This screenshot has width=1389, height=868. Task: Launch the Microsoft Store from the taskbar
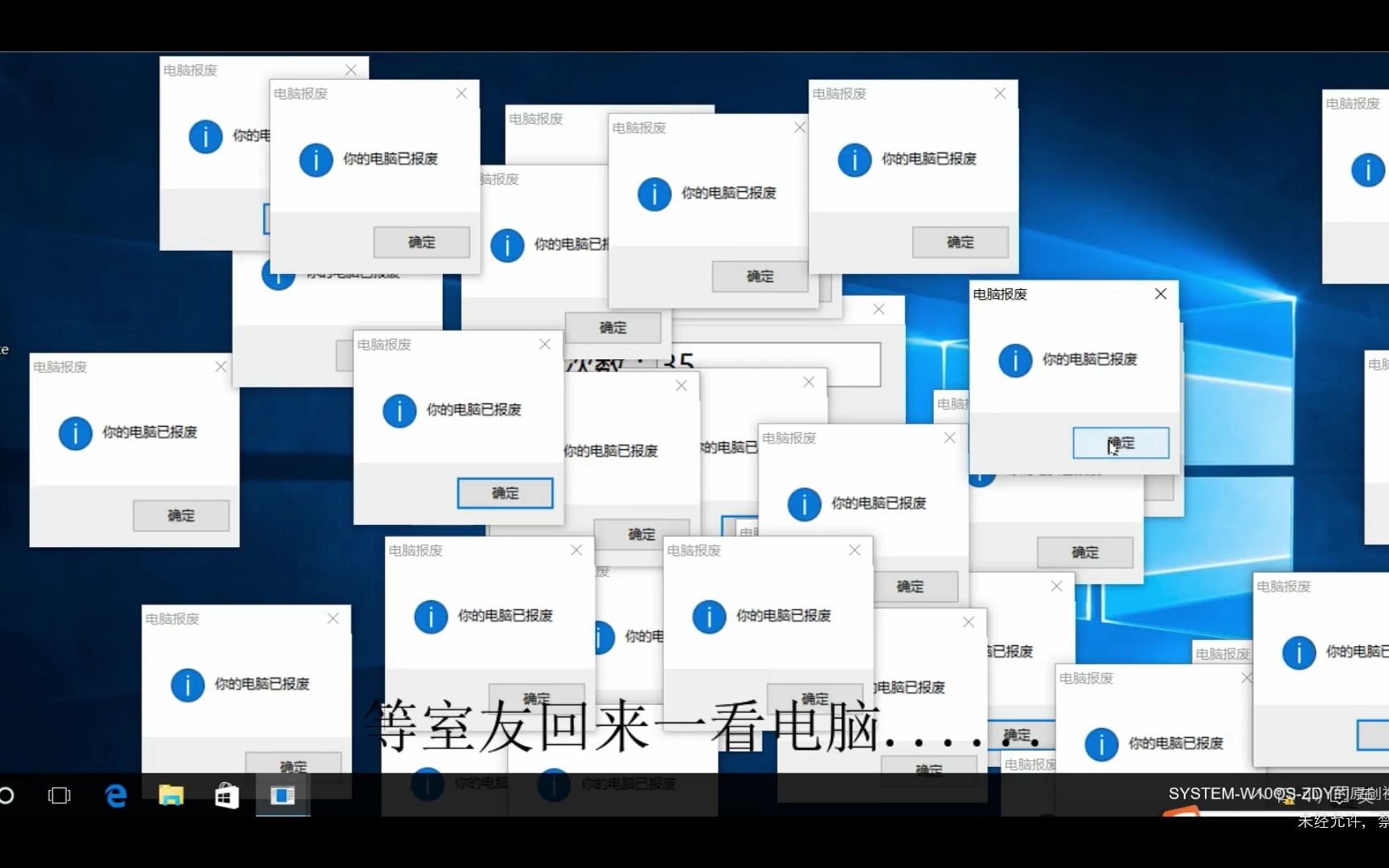pos(226,796)
